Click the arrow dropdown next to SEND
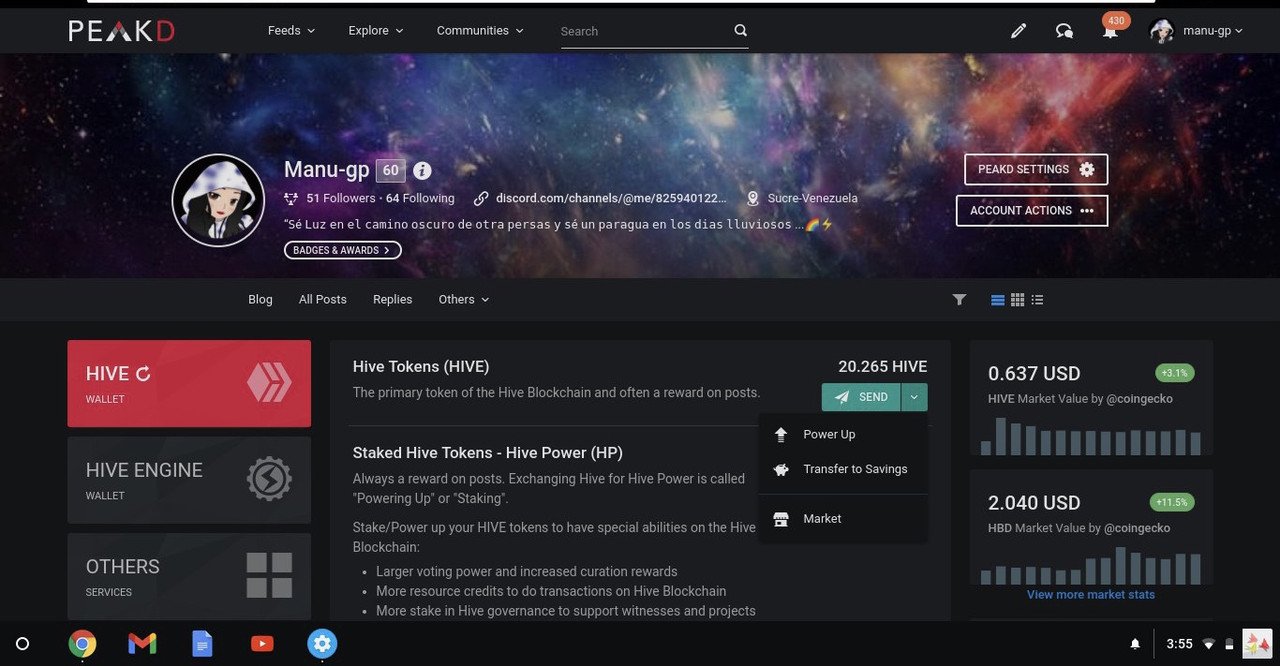Viewport: 1280px width, 666px height. (x=914, y=397)
